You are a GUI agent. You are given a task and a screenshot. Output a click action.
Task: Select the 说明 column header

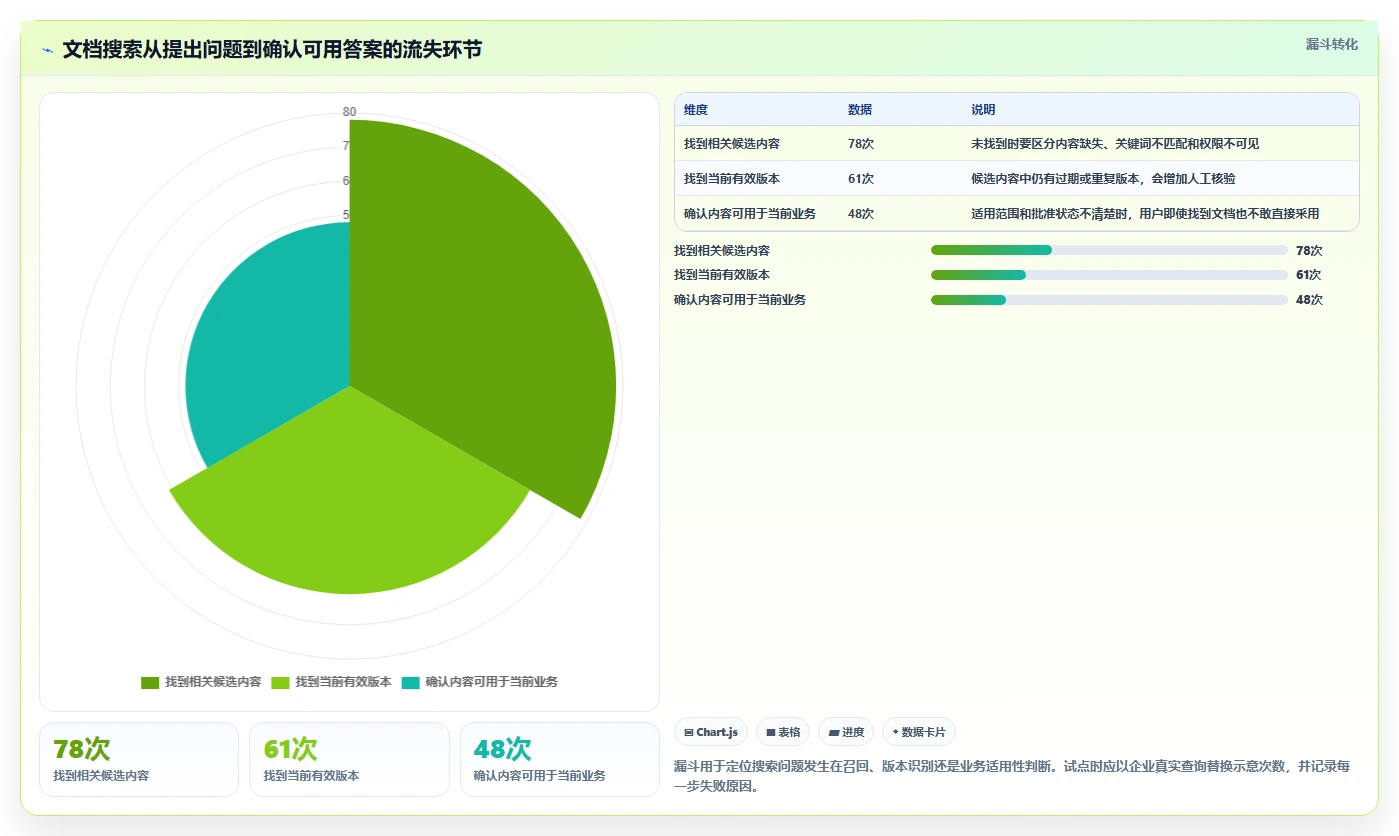(983, 110)
